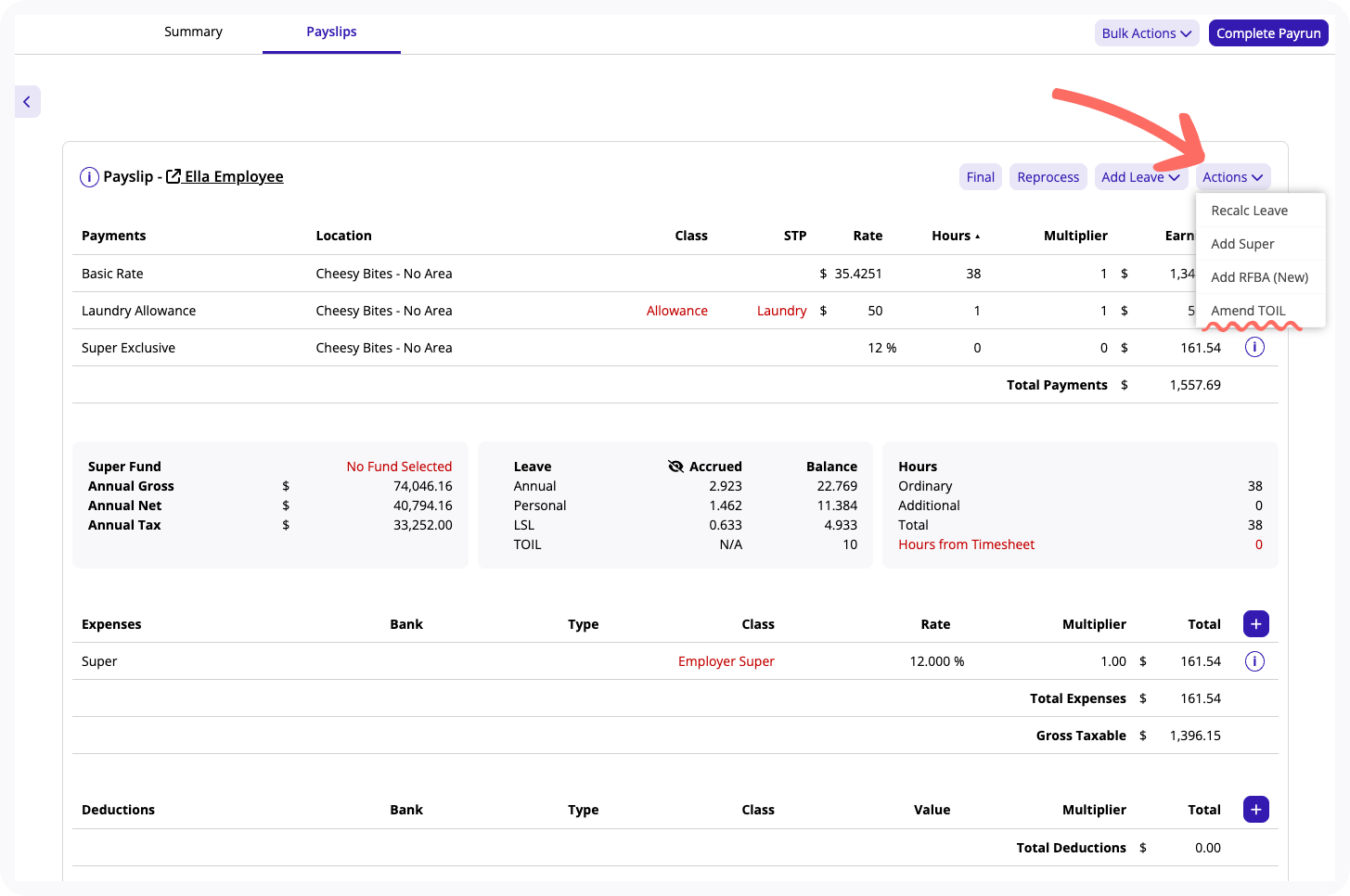1350x896 pixels.
Task: Toggle the hidden-eye icon next to Accrued
Action: [676, 467]
